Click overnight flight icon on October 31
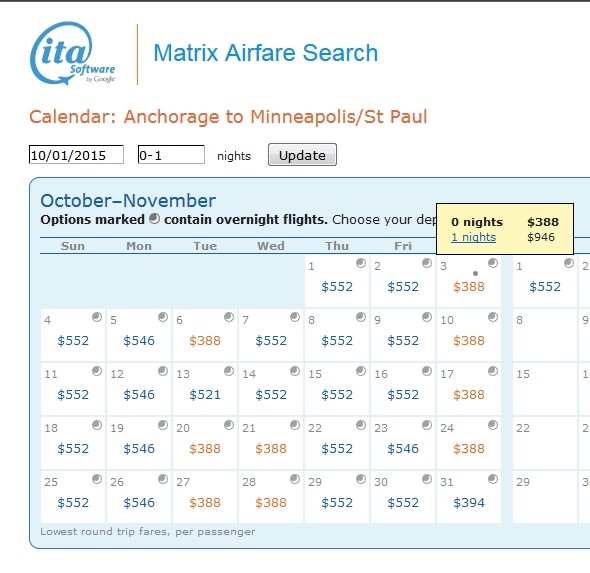590x573 pixels. point(493,479)
